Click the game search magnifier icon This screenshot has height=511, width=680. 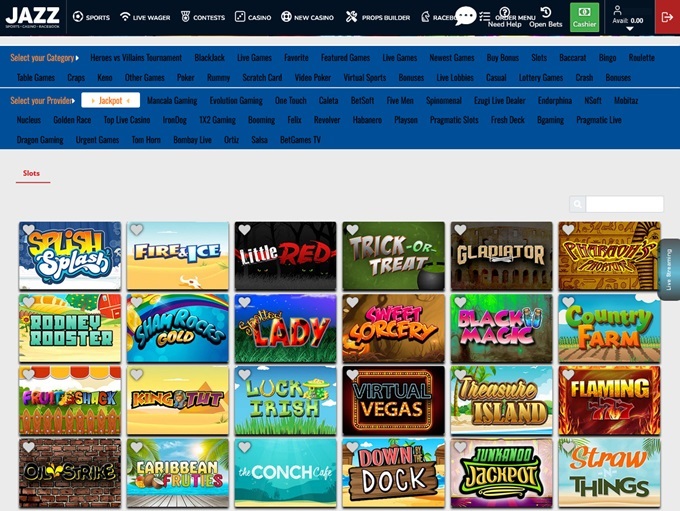[577, 204]
